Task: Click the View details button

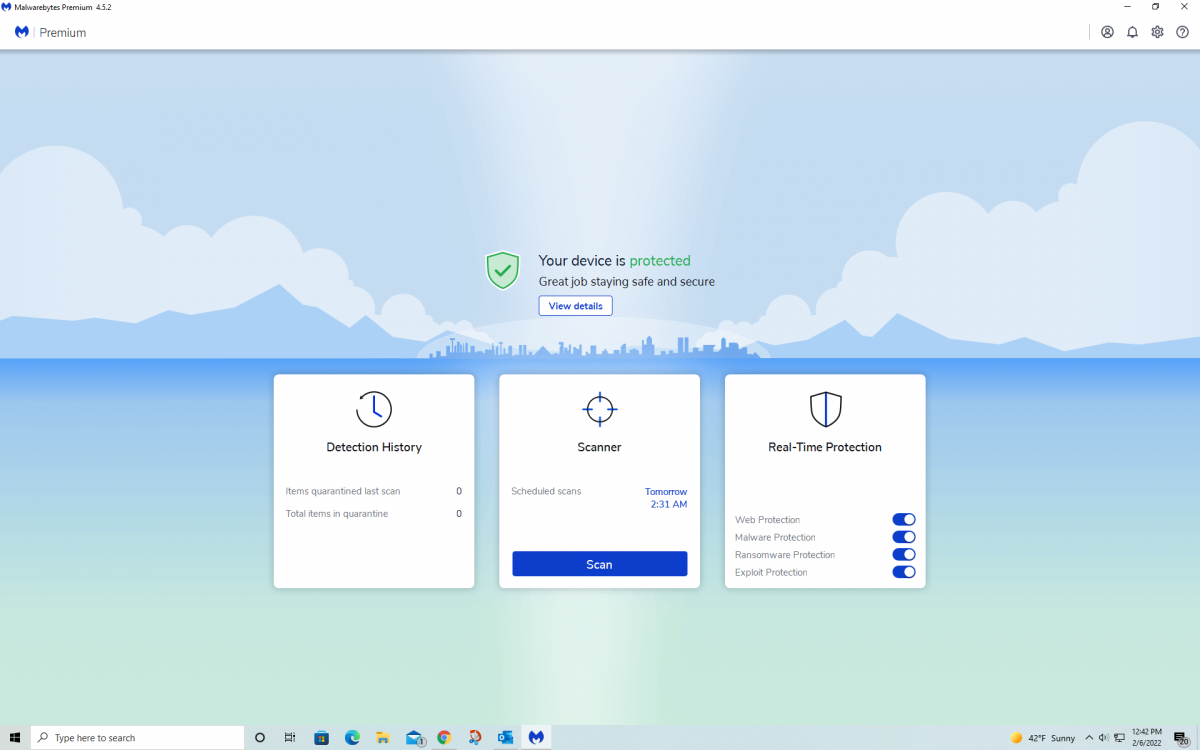Action: (575, 306)
